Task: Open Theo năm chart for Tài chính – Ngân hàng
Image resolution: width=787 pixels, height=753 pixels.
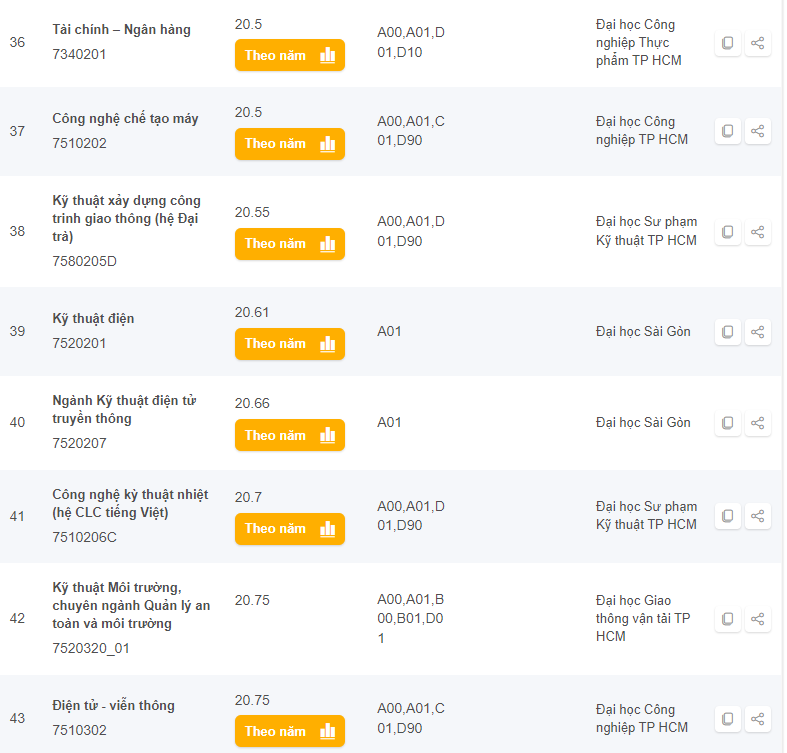Action: pyautogui.click(x=289, y=55)
